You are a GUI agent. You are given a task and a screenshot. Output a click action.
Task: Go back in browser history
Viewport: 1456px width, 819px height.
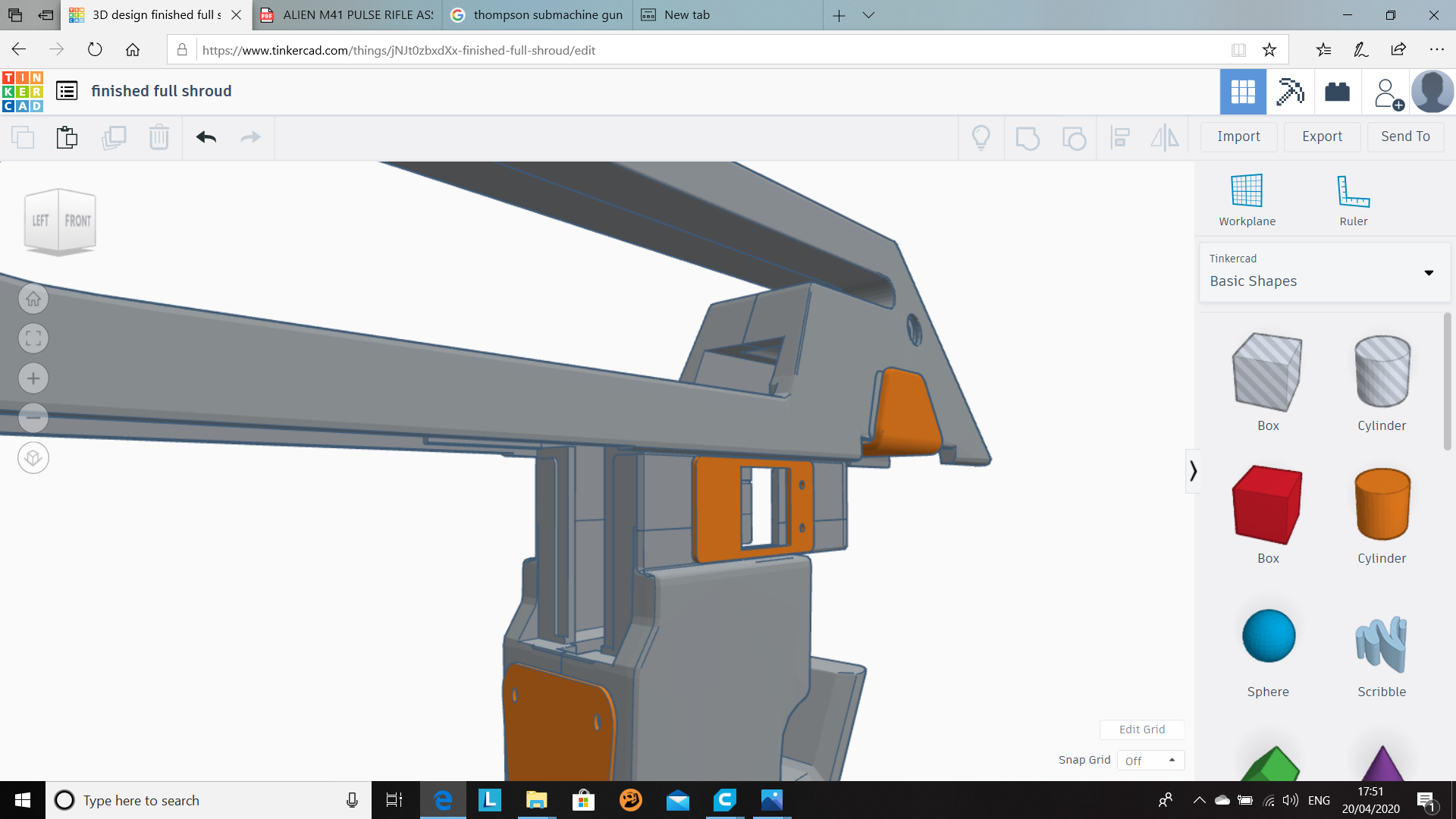tap(19, 50)
